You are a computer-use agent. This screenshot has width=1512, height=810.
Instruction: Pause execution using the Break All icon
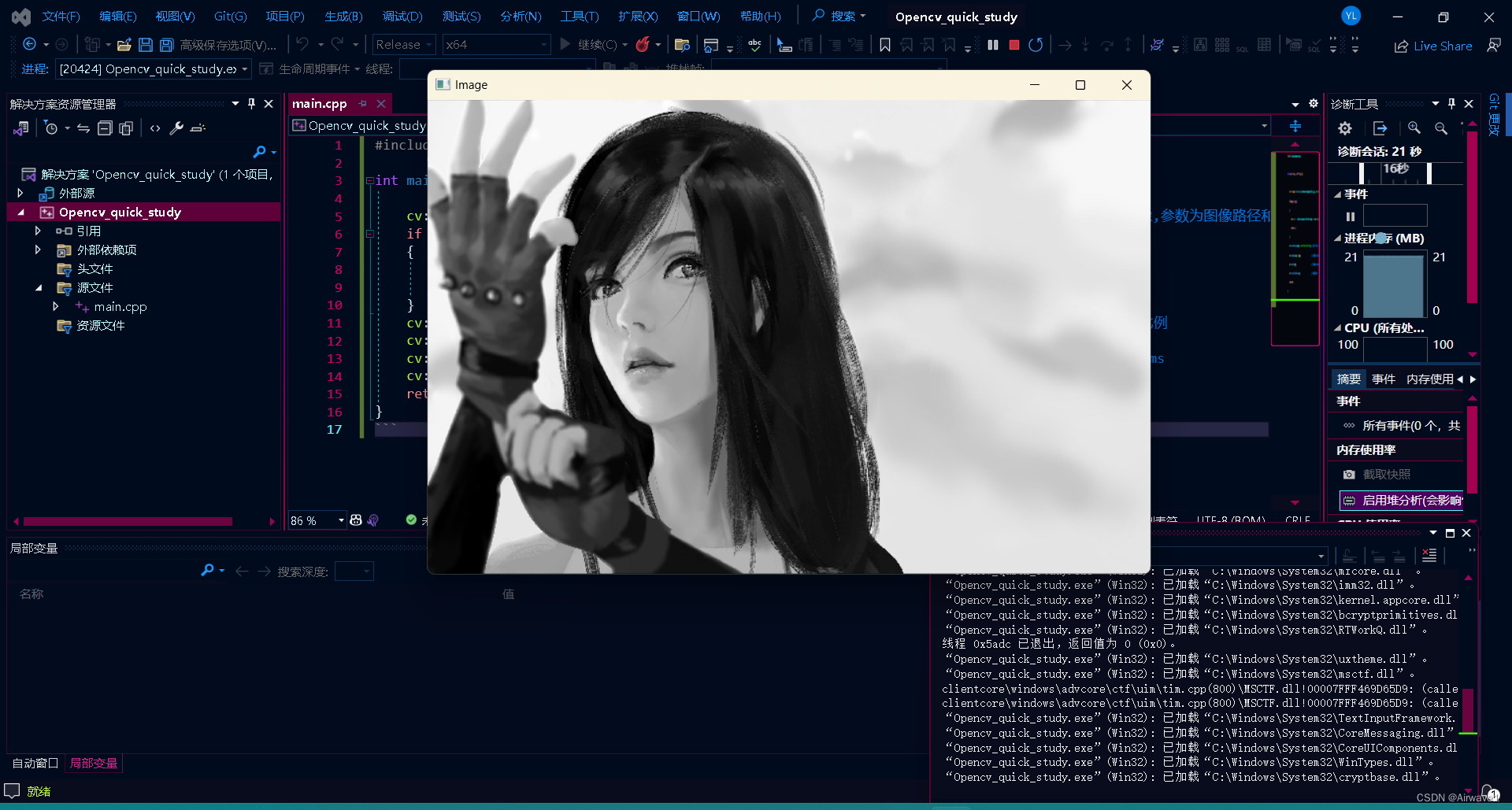[x=993, y=45]
